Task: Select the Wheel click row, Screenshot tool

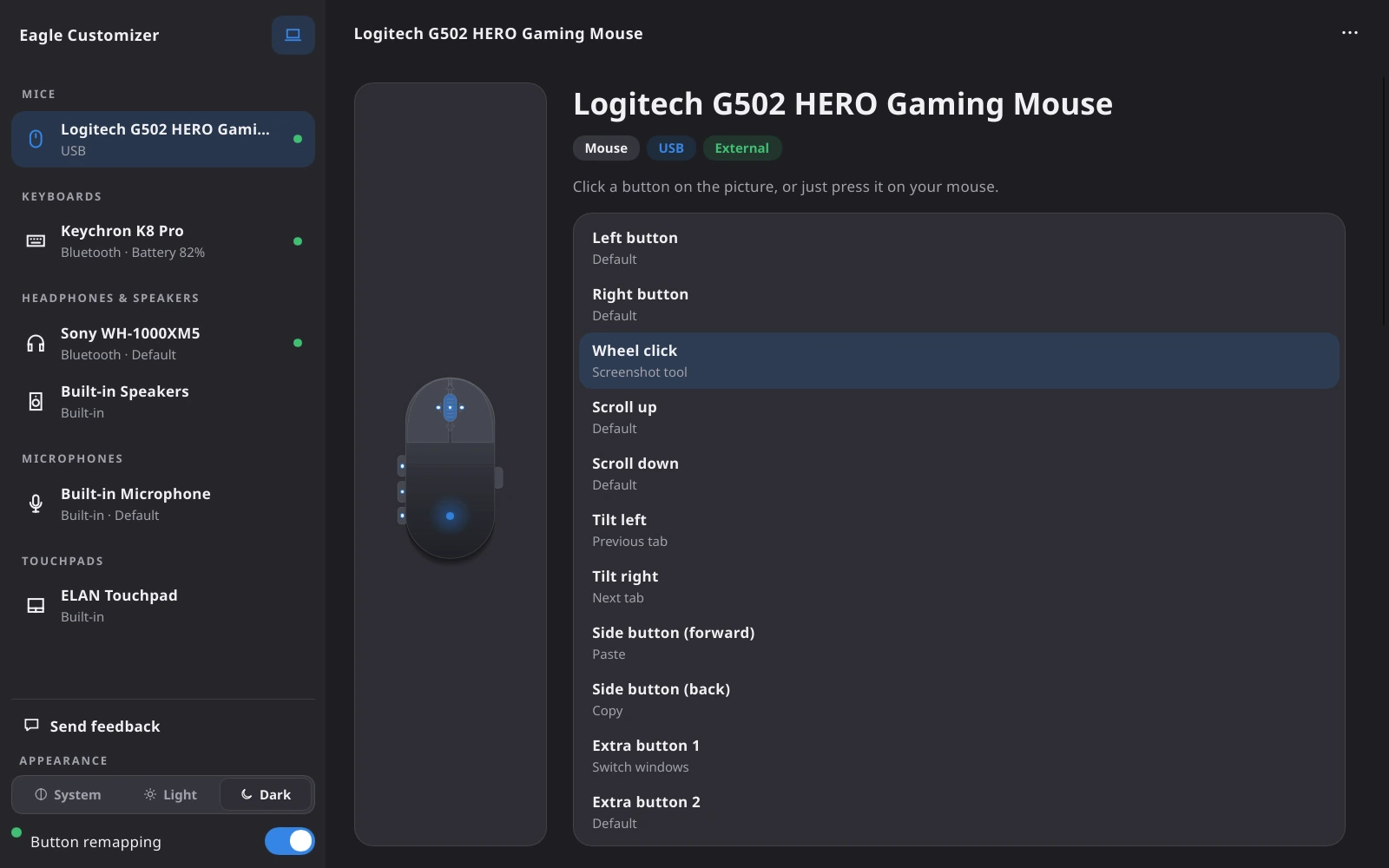Action: (x=959, y=361)
